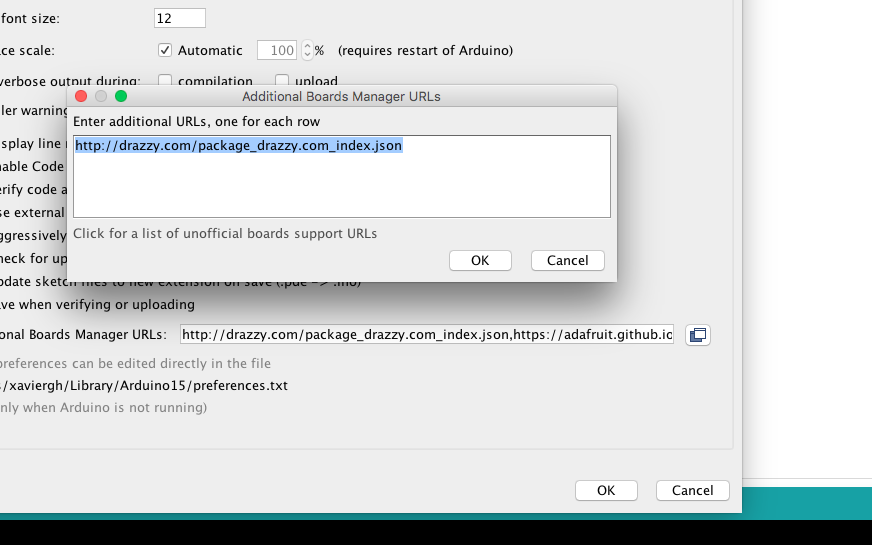Image resolution: width=872 pixels, height=545 pixels.
Task: Decrease interface scale percentage with stepper down arrow
Action: 307,54
